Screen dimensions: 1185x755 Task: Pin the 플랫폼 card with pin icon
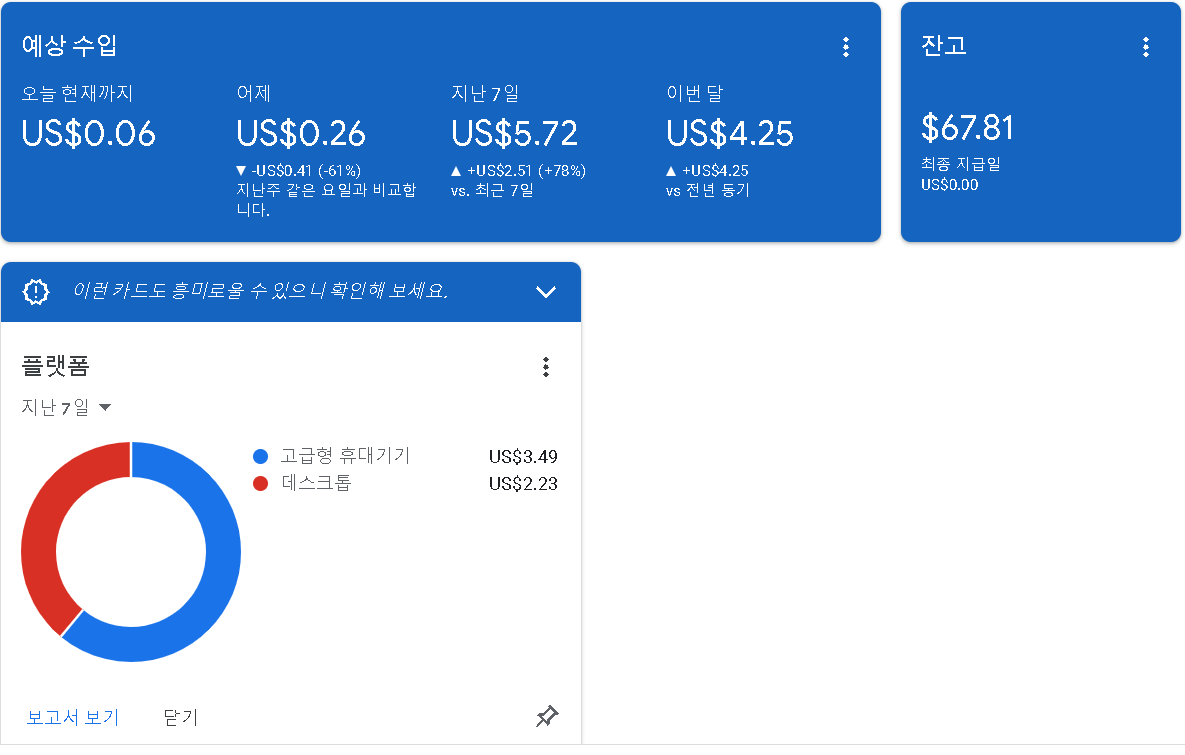[547, 716]
